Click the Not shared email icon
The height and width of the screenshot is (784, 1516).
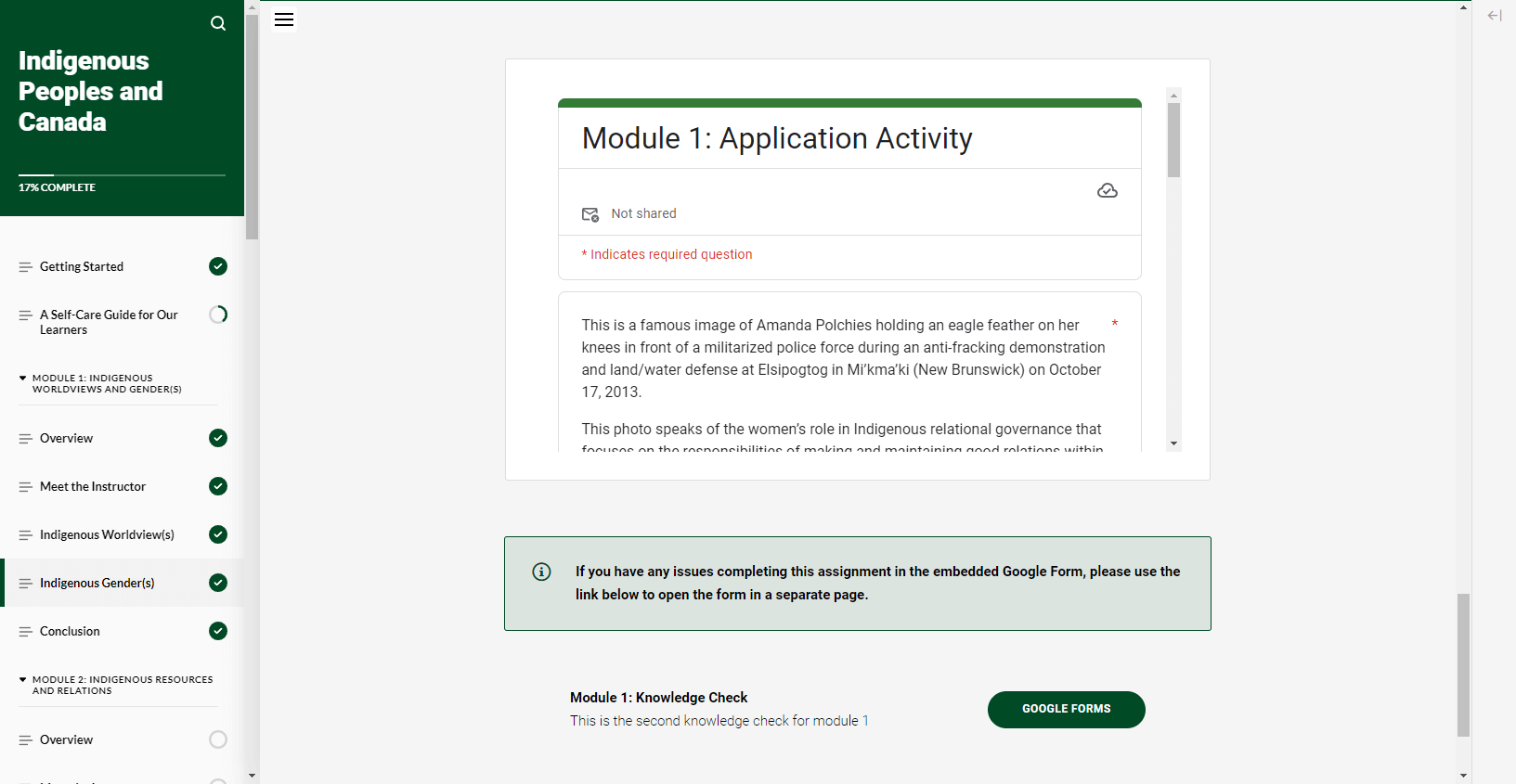[x=590, y=214]
